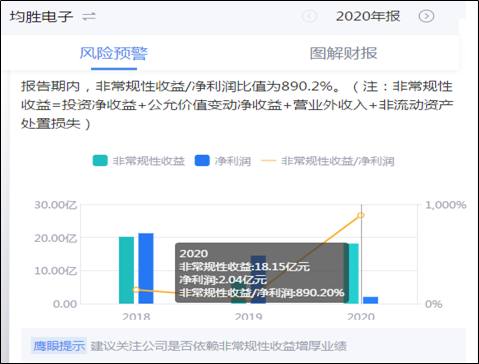
Task: Click the 2020年报 period label
Action: tap(368, 16)
